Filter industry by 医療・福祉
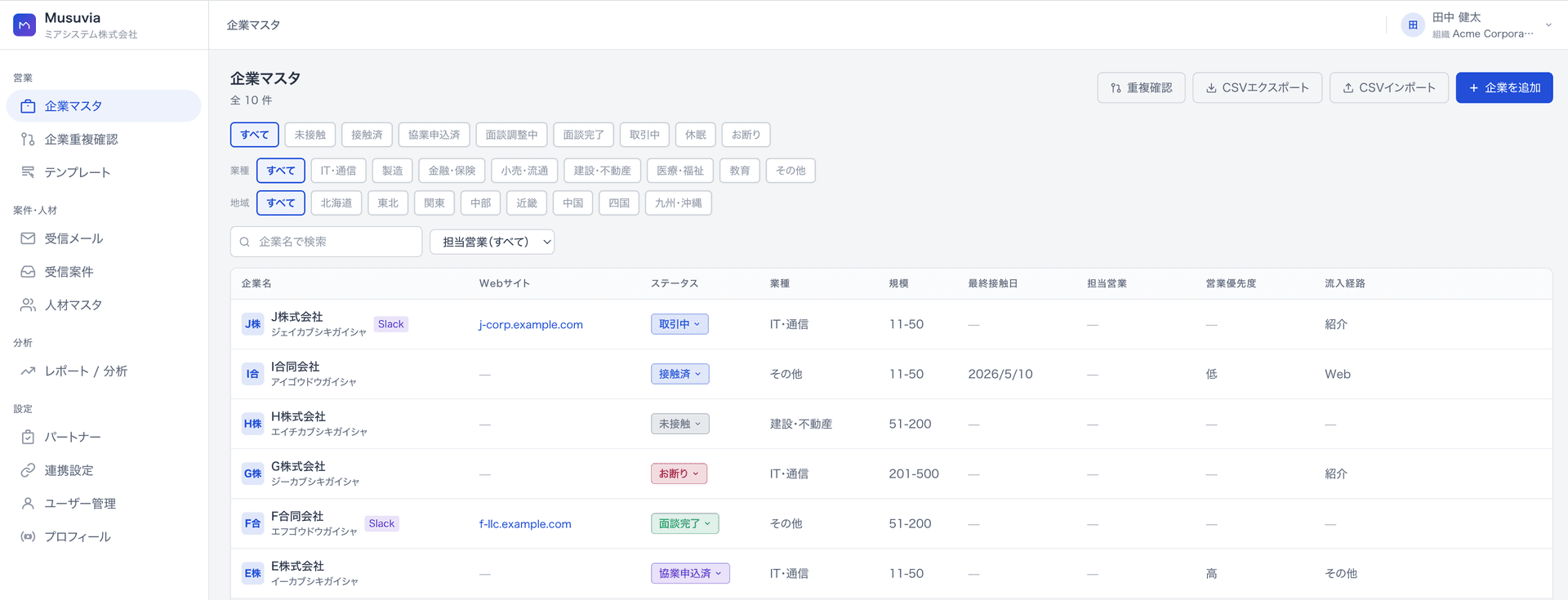This screenshot has height=600, width=1568. (x=680, y=171)
